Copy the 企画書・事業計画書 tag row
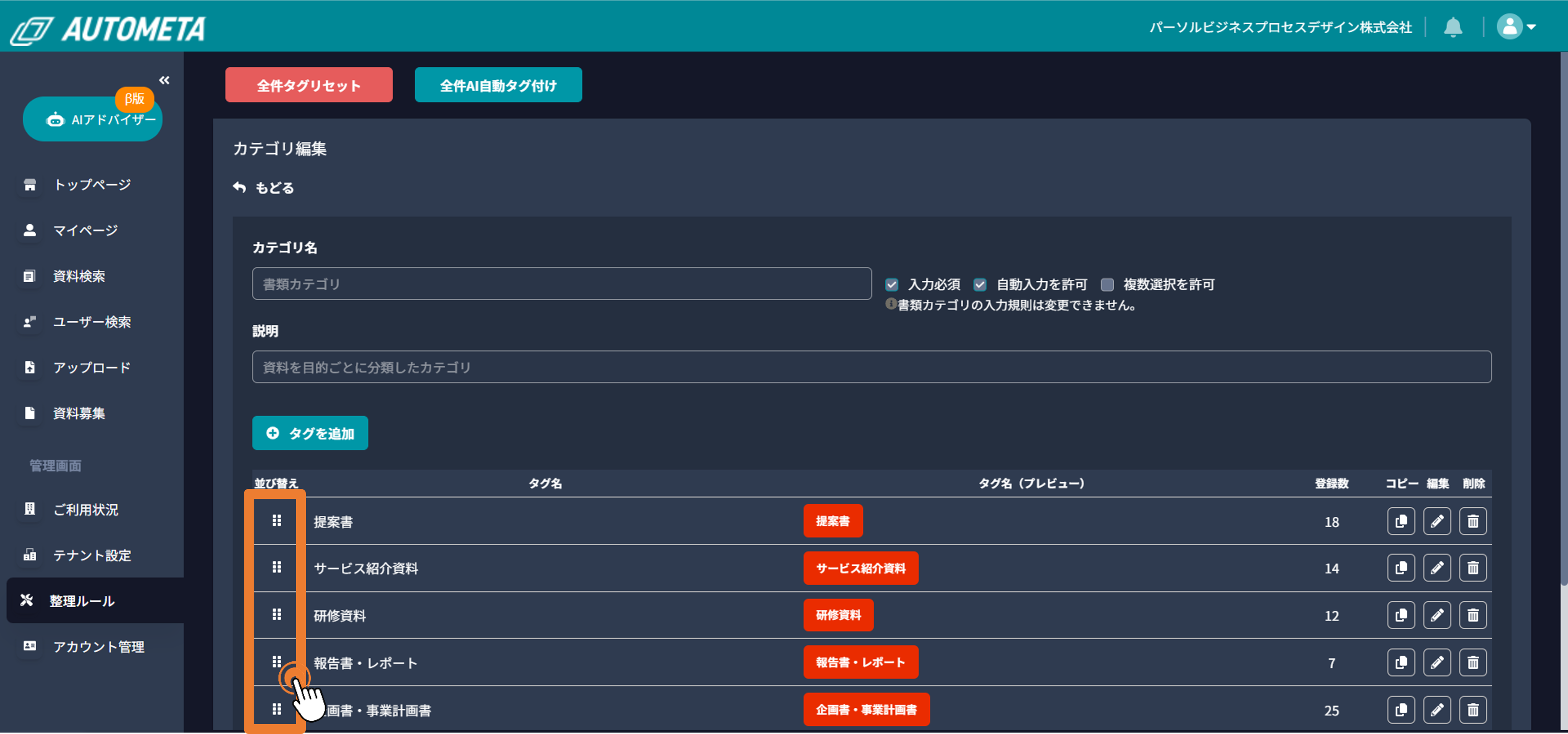1568x734 pixels. coord(1401,710)
